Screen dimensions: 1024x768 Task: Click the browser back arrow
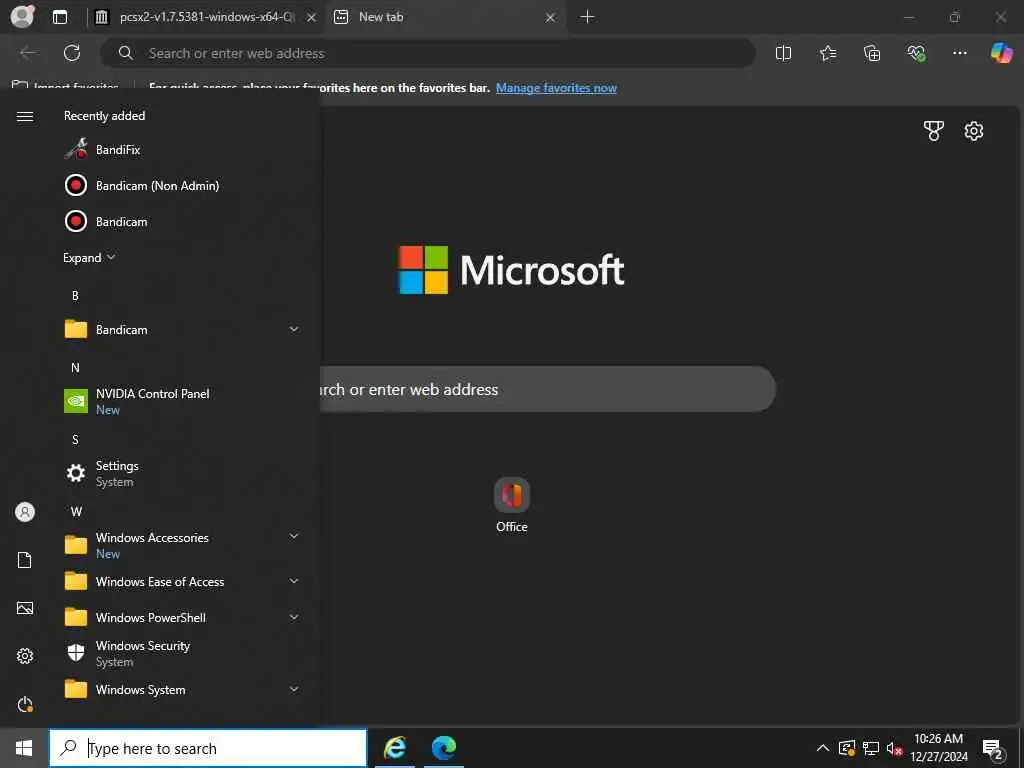click(x=27, y=53)
